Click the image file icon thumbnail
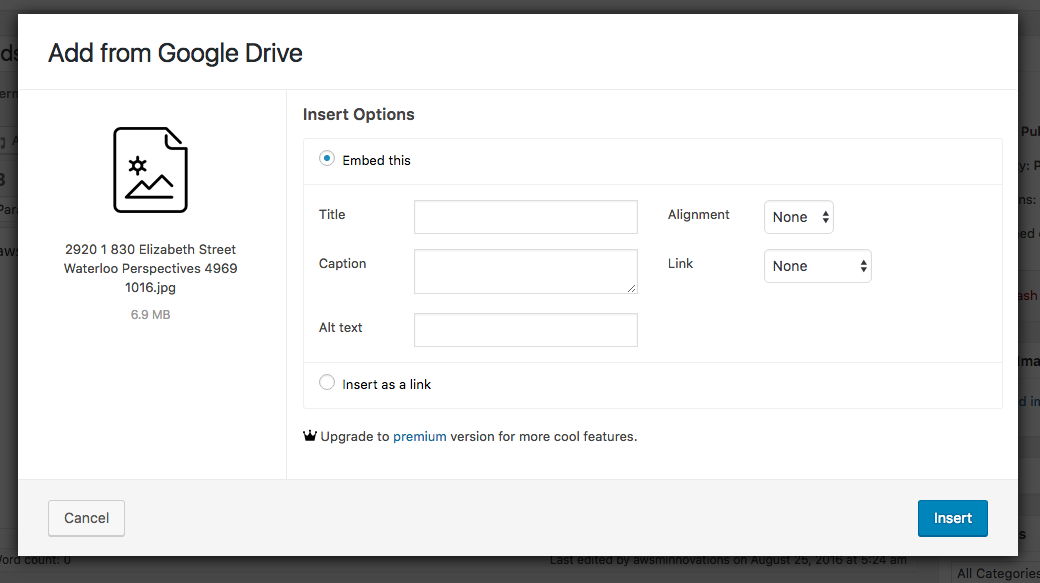1040x583 pixels. [151, 170]
